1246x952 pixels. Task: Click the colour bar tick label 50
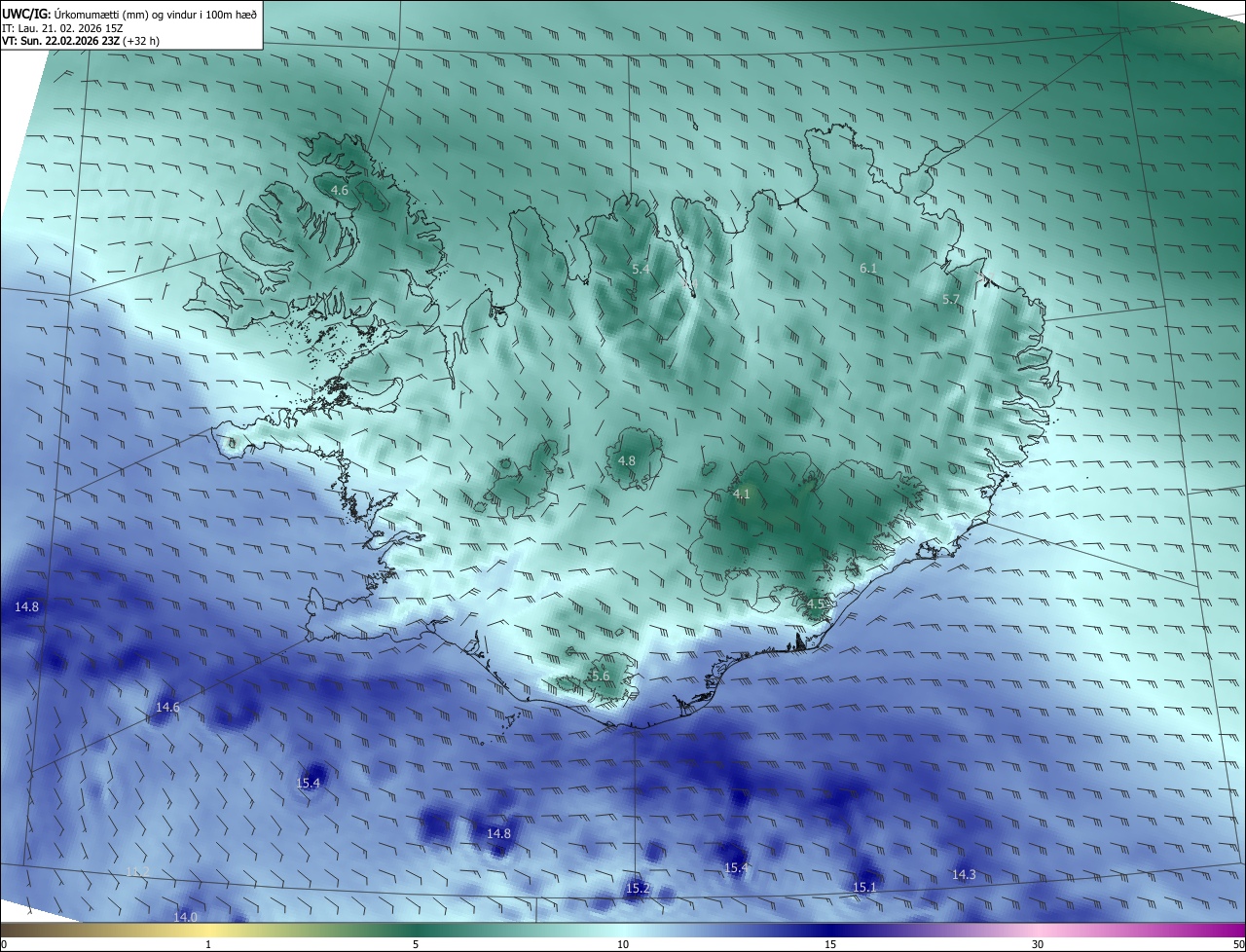[x=1239, y=945]
